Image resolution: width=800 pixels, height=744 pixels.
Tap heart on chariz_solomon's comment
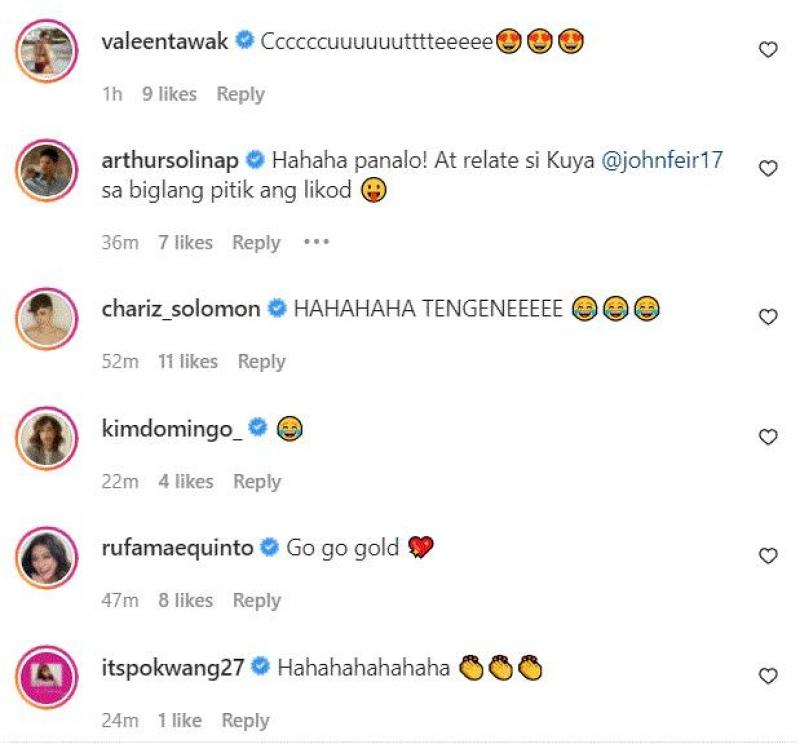click(x=768, y=317)
